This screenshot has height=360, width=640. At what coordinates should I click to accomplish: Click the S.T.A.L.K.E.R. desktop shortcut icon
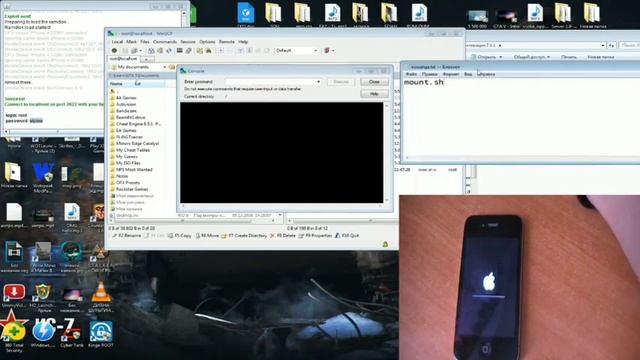click(x=100, y=257)
